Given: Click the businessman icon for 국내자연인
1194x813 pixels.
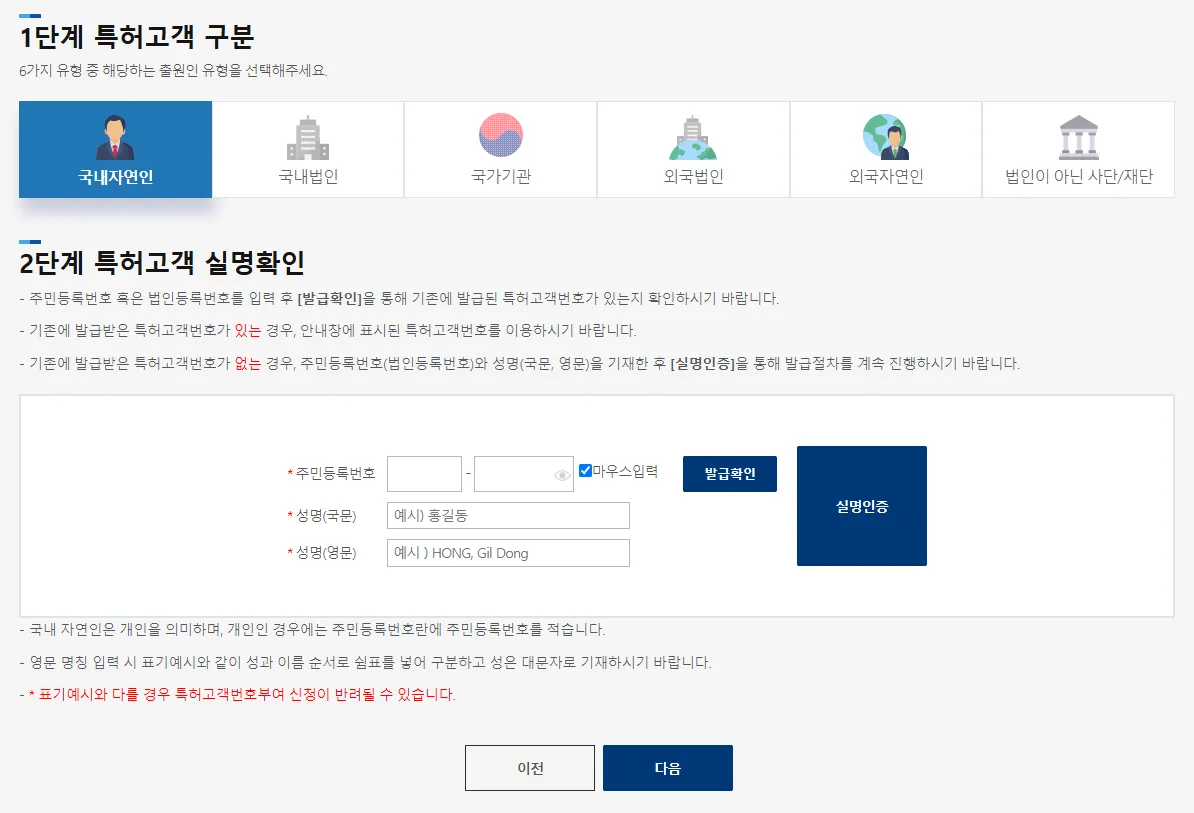Looking at the screenshot, I should coord(115,138).
